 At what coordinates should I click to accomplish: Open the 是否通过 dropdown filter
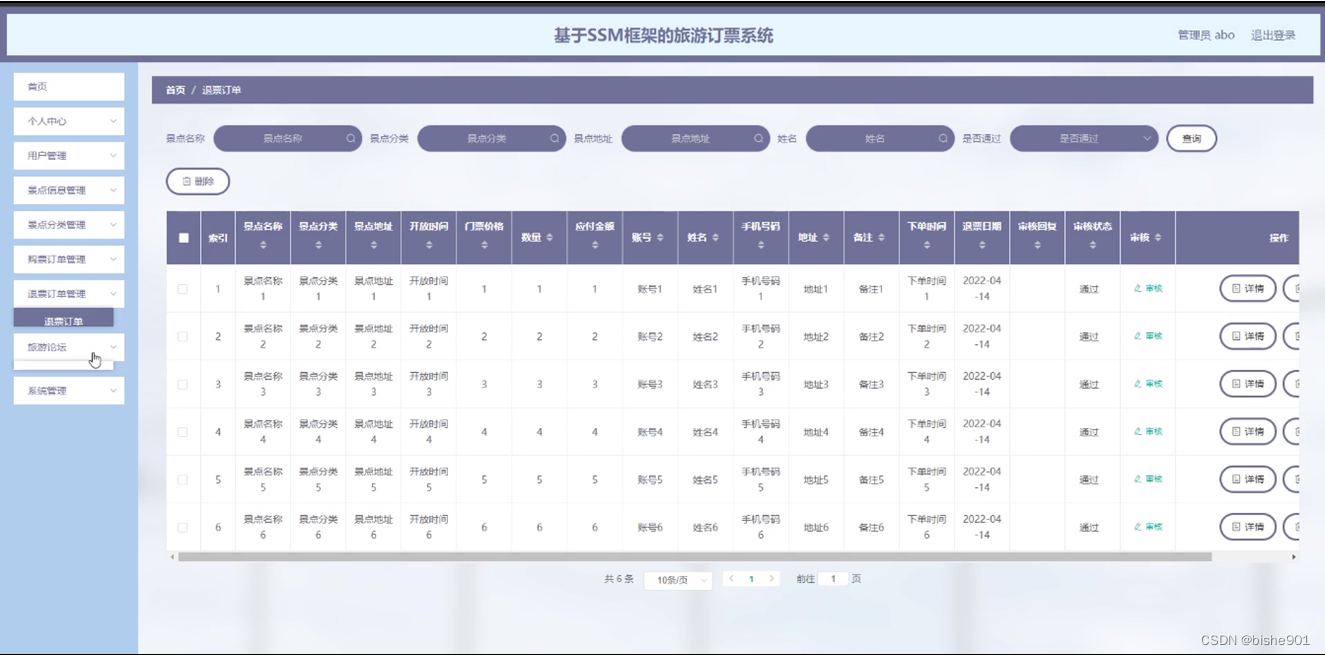coord(1084,139)
